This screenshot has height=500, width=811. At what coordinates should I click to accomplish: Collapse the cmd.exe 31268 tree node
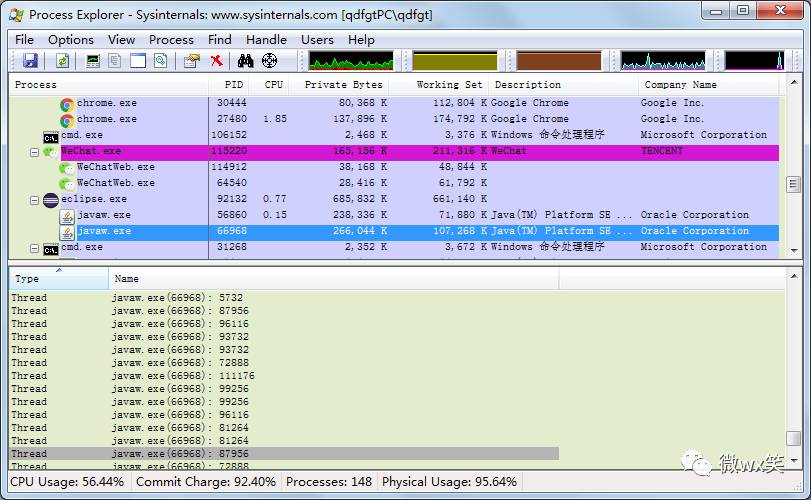[x=35, y=249]
